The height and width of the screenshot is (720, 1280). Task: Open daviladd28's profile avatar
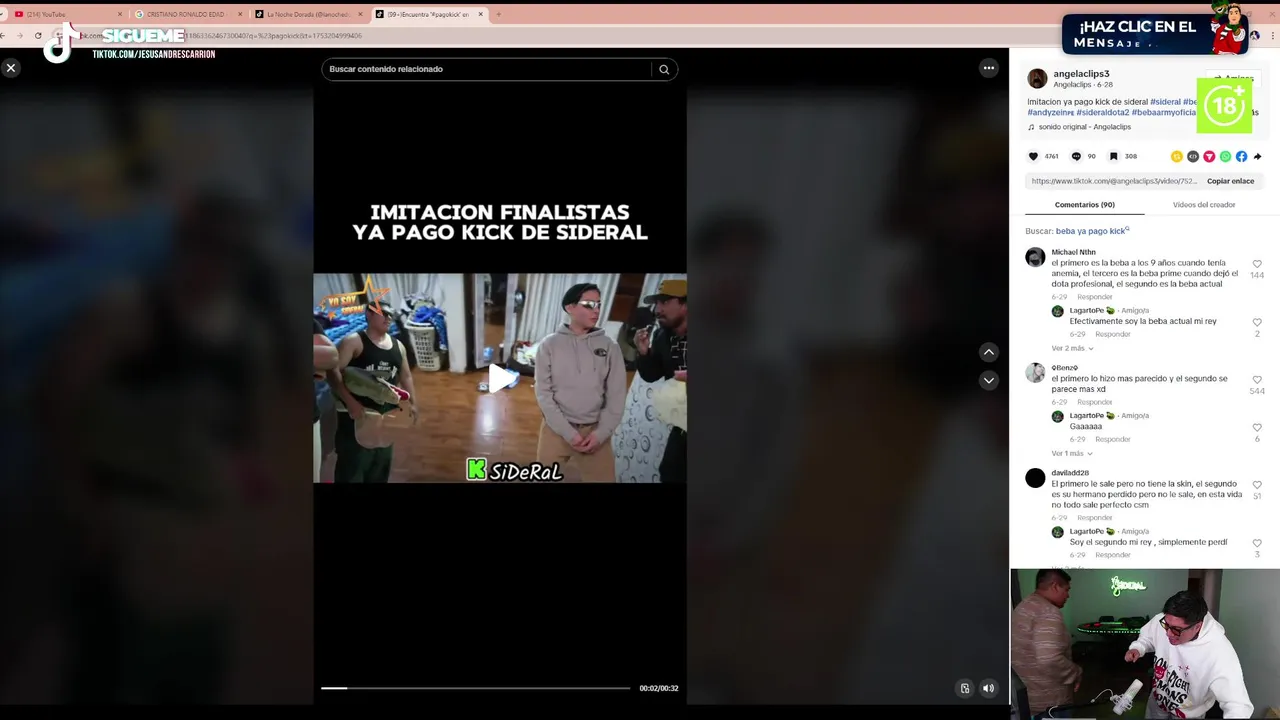tap(1035, 477)
